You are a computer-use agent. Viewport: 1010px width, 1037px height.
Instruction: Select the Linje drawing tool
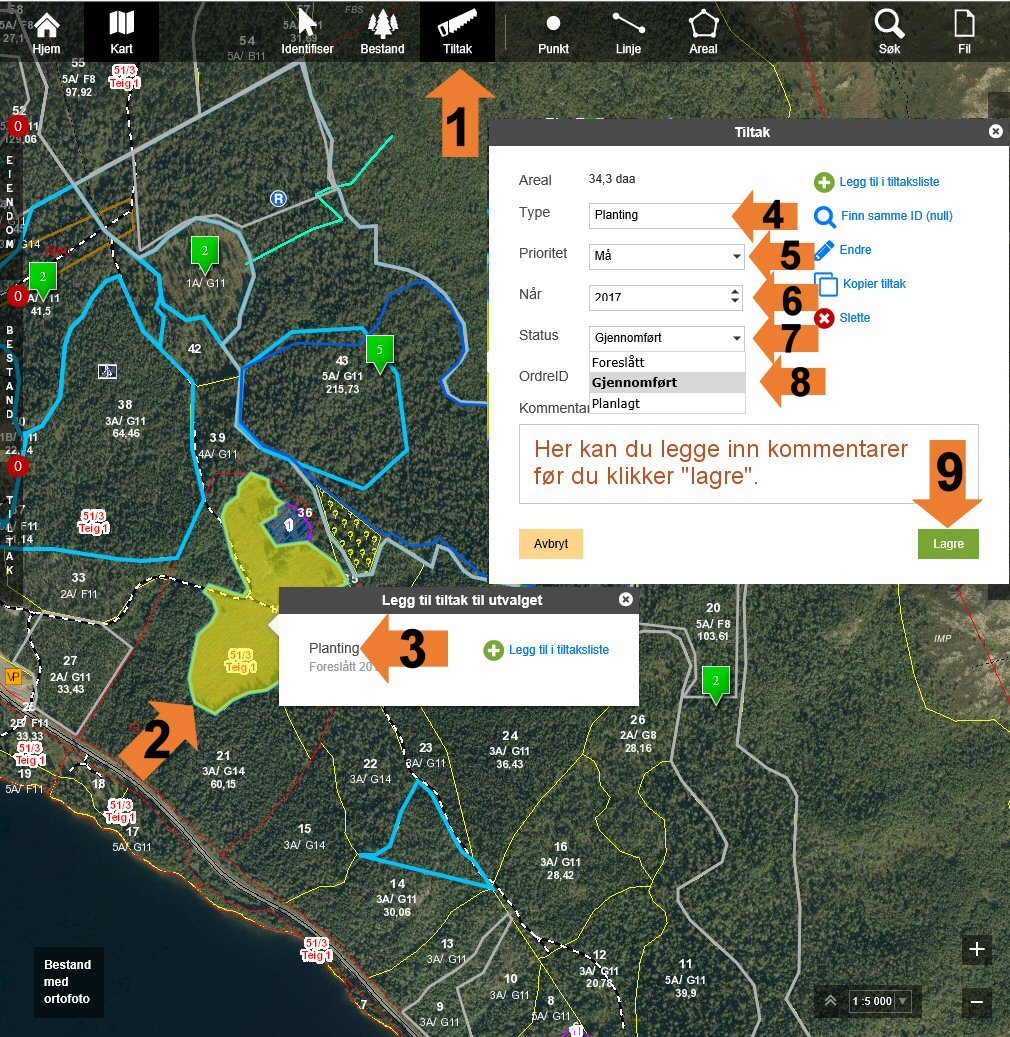click(x=628, y=31)
